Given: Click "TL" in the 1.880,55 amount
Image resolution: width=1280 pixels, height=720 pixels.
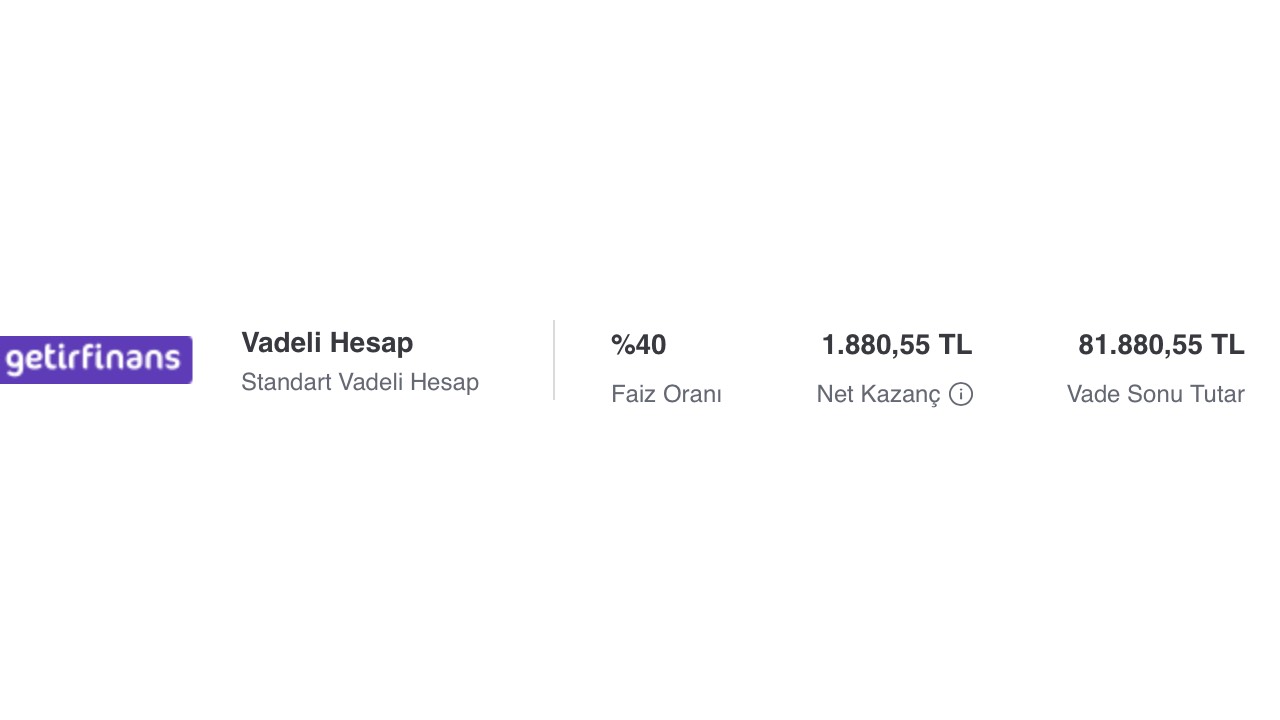Looking at the screenshot, I should 955,345.
